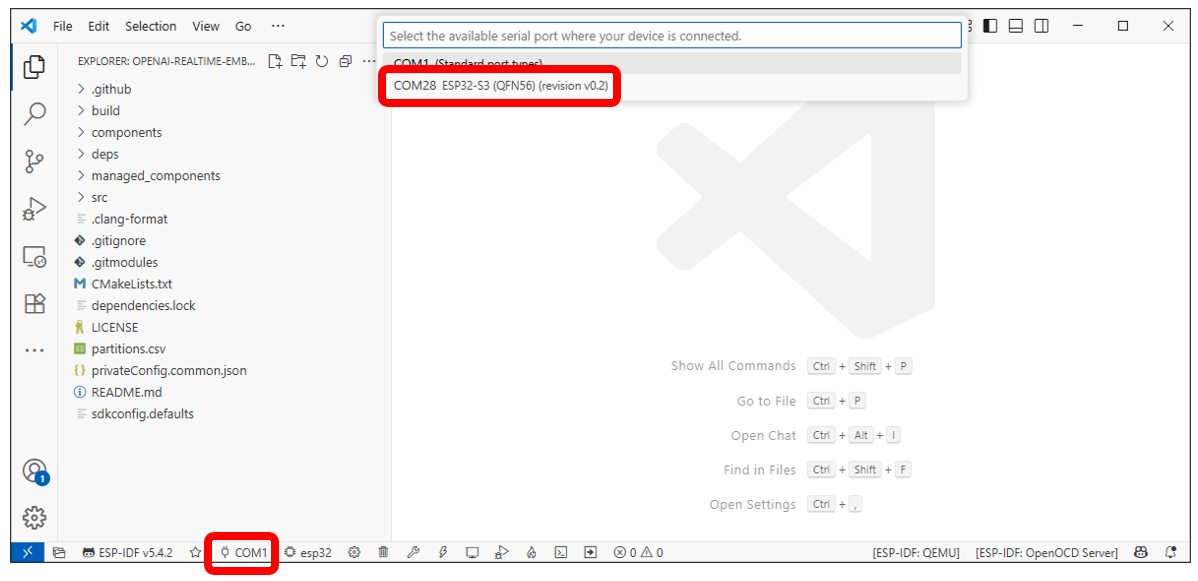
Task: Open Explorer views and more actions
Action: point(369,62)
